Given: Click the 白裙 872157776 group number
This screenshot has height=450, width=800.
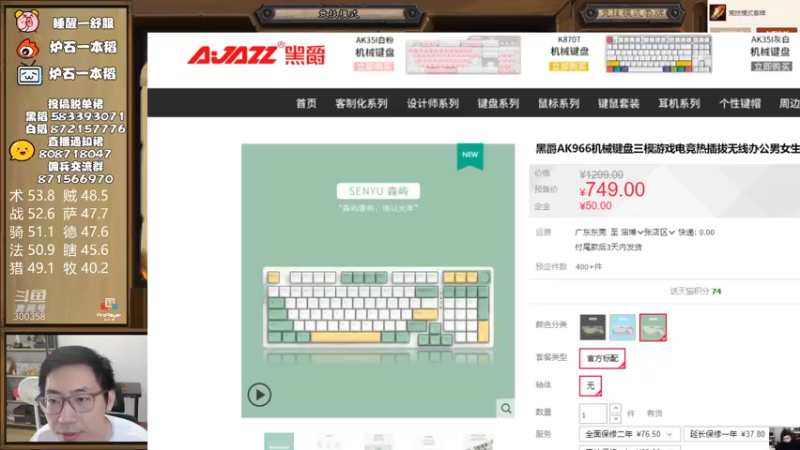Looking at the screenshot, I should tap(76, 129).
